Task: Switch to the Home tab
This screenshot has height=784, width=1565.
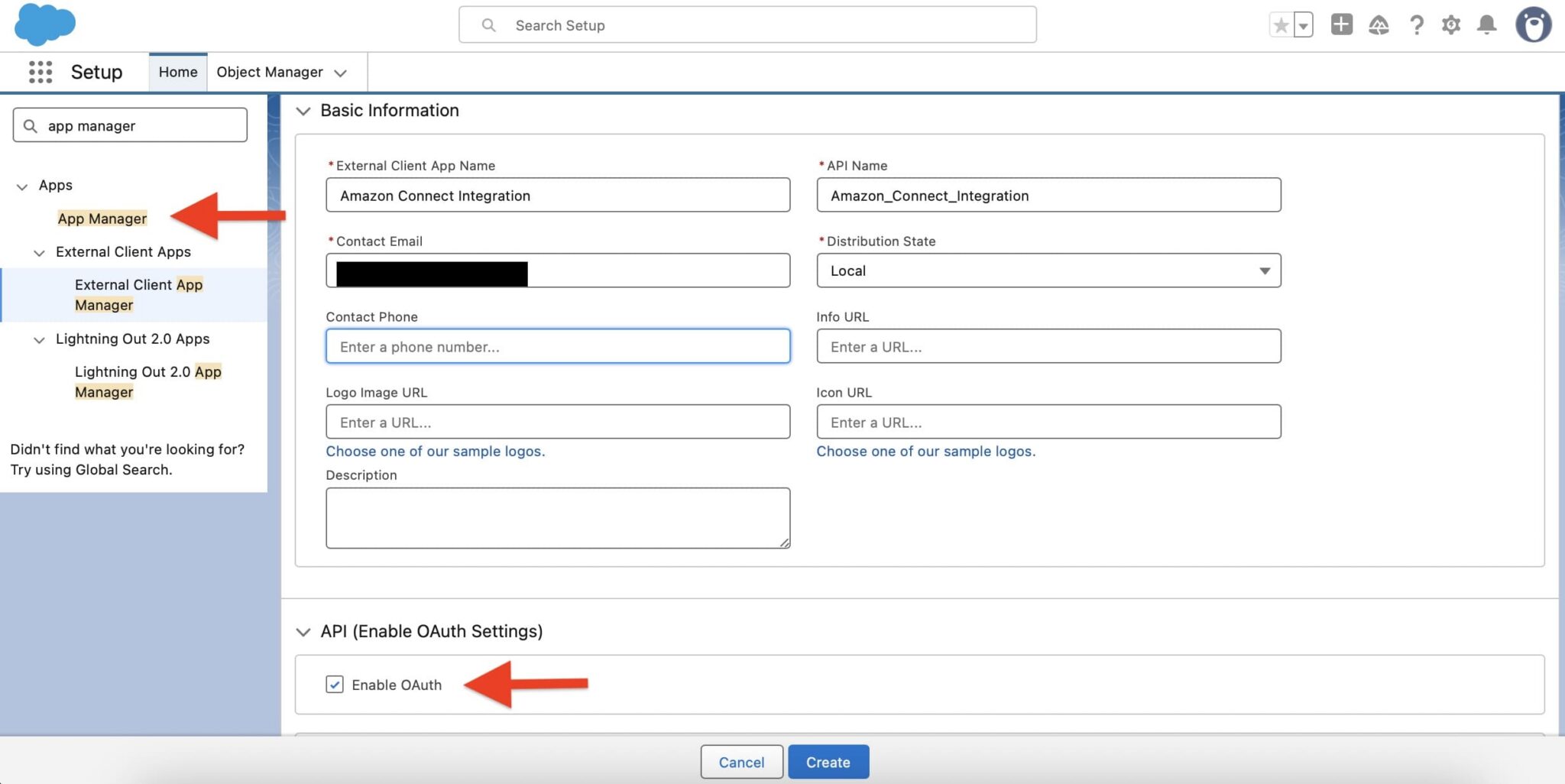Action: coord(177,71)
